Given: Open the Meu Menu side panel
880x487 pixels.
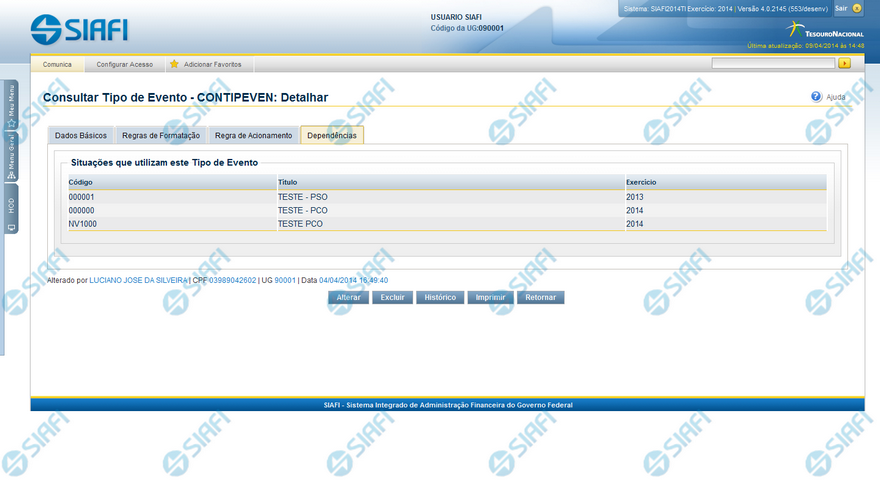Looking at the screenshot, I should [x=11, y=106].
